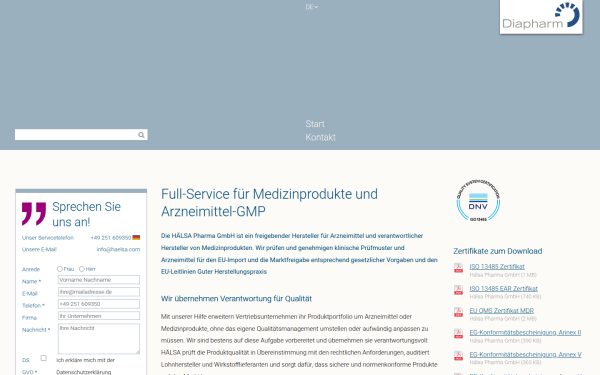Image resolution: width=600 pixels, height=375 pixels.
Task: Click the info@haelsa.com email link
Action: coord(118,249)
